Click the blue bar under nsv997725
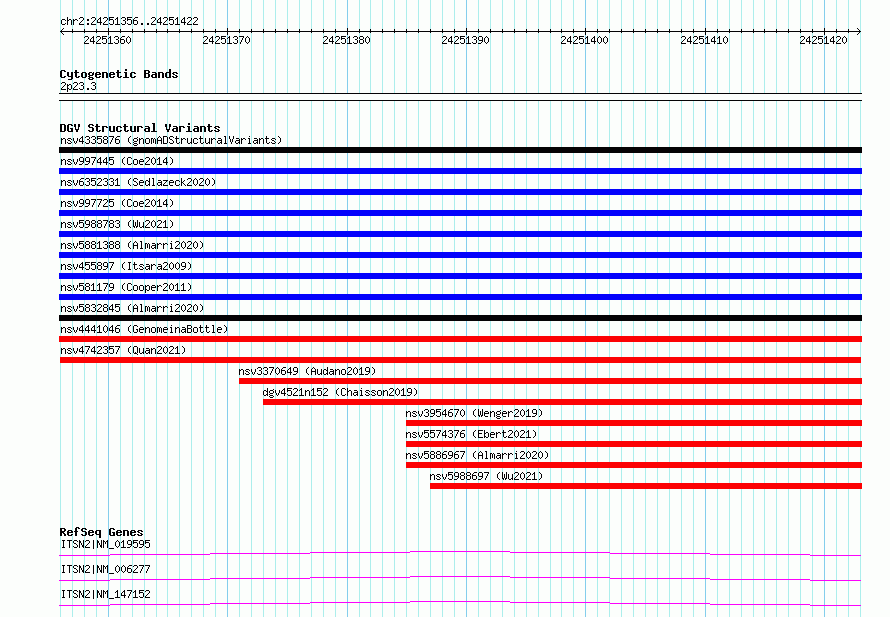This screenshot has height=617, width=890. (460, 213)
